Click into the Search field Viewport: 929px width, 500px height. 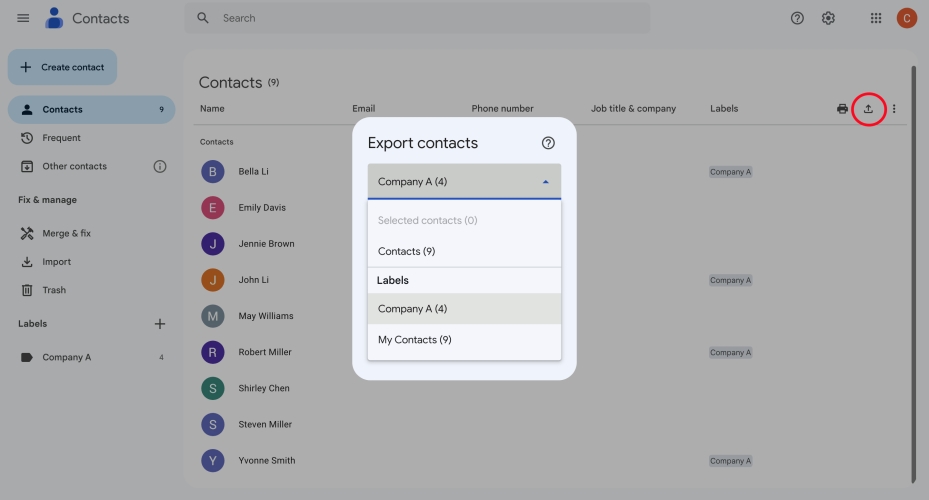(x=417, y=18)
